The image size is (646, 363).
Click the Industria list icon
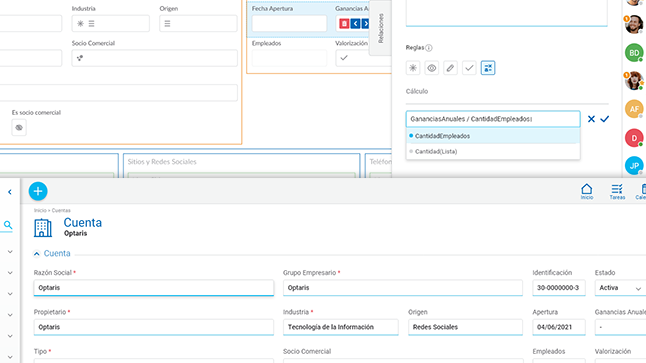tap(91, 24)
